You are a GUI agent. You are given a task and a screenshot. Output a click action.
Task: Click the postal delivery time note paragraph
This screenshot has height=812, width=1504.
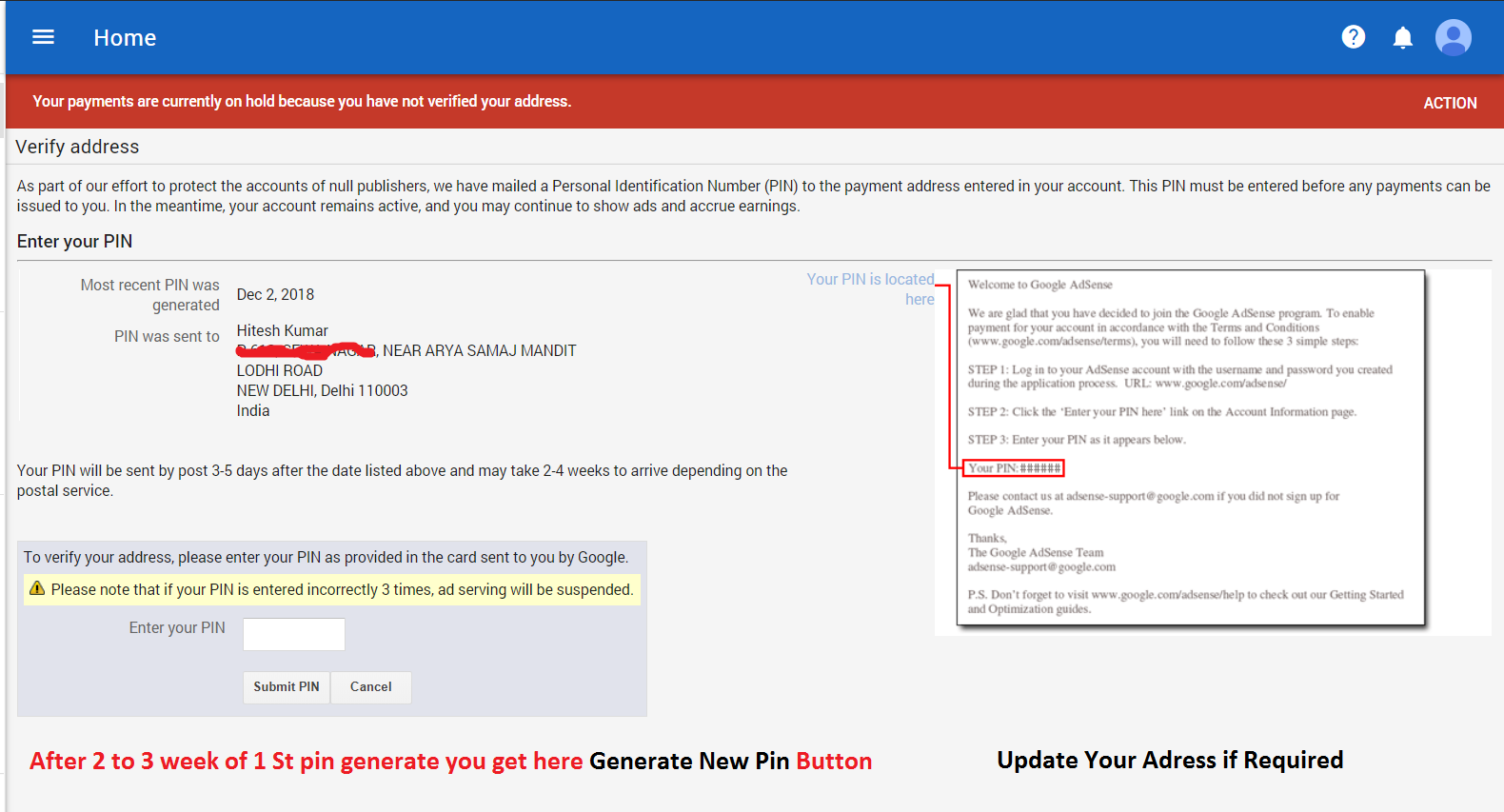(x=402, y=481)
